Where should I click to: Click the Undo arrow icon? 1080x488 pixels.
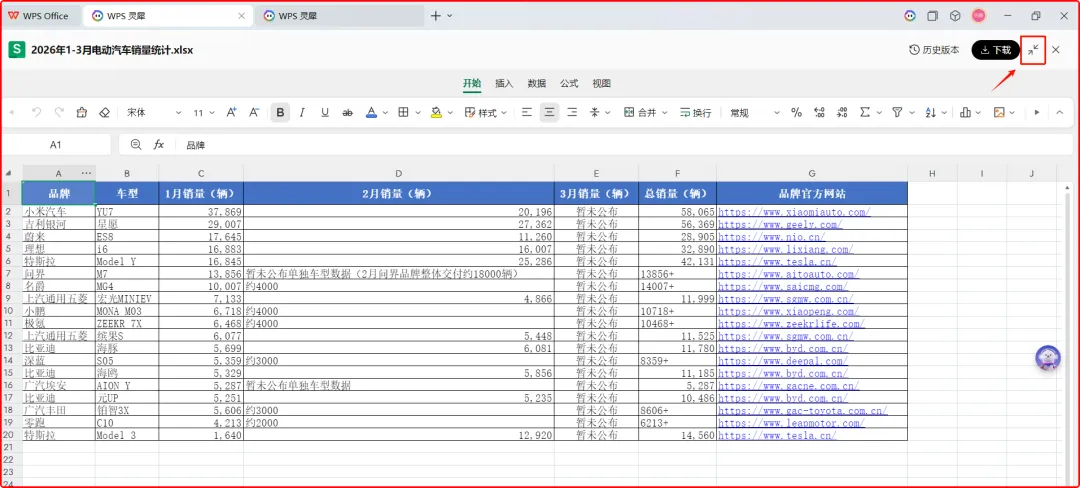tap(37, 112)
